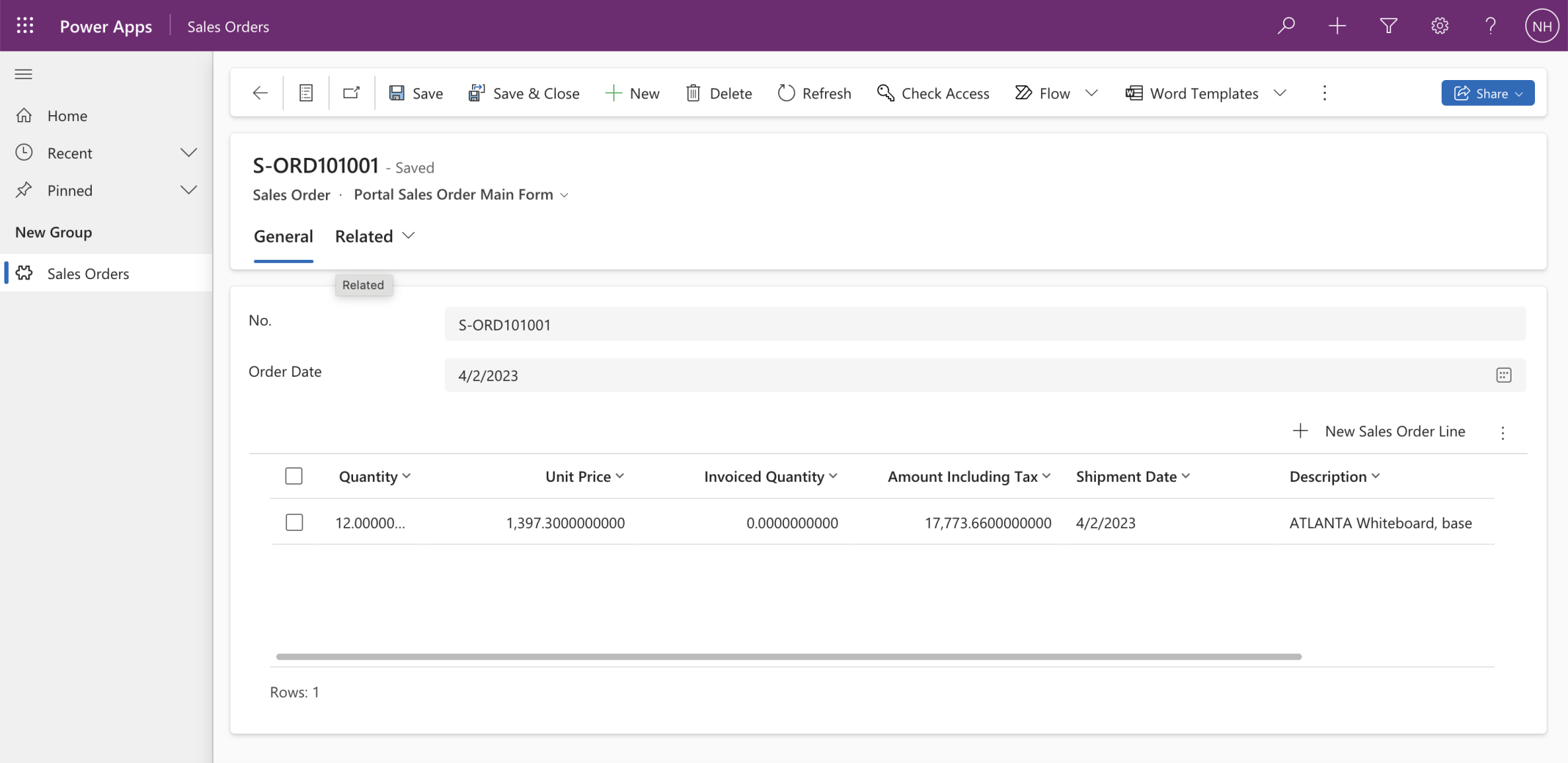Click the Save & Close button
Screen dimensions: 1568x763
[524, 93]
